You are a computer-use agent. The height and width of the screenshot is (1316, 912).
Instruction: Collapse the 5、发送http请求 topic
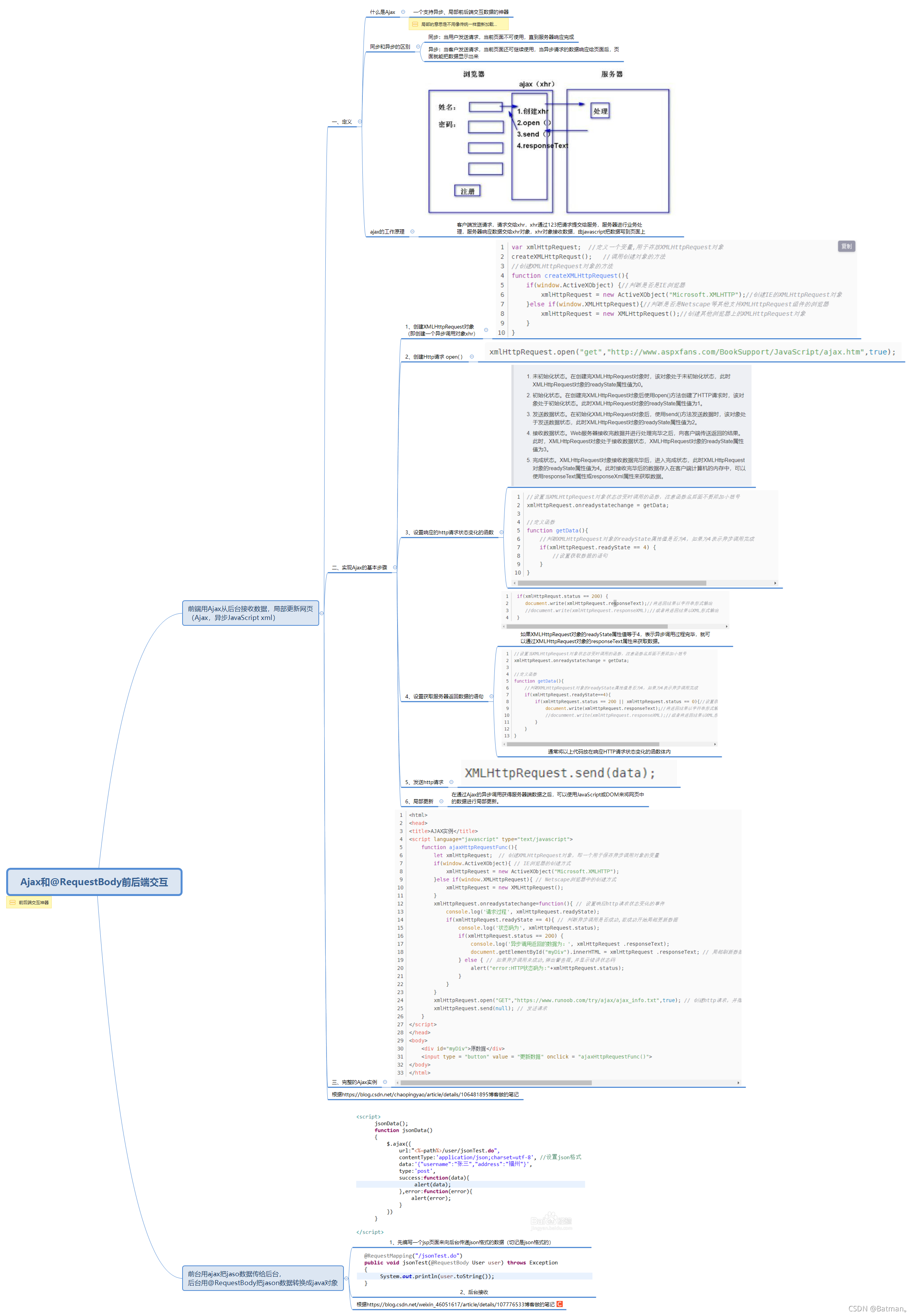[x=451, y=782]
